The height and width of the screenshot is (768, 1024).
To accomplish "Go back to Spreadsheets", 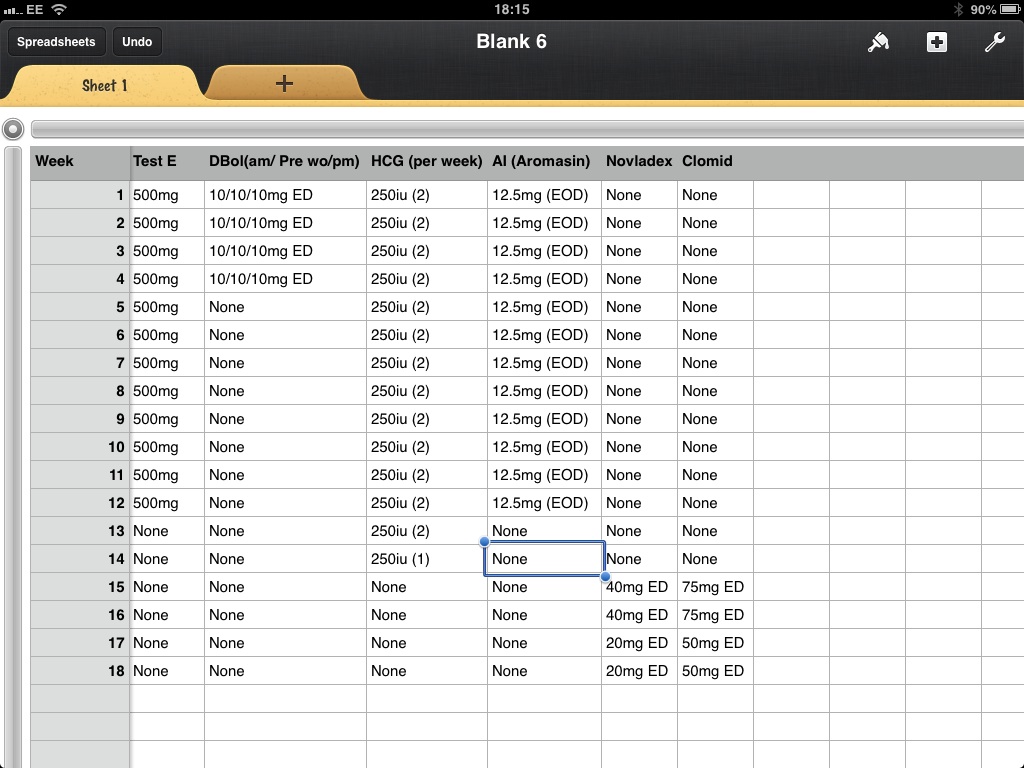I will (x=56, y=42).
